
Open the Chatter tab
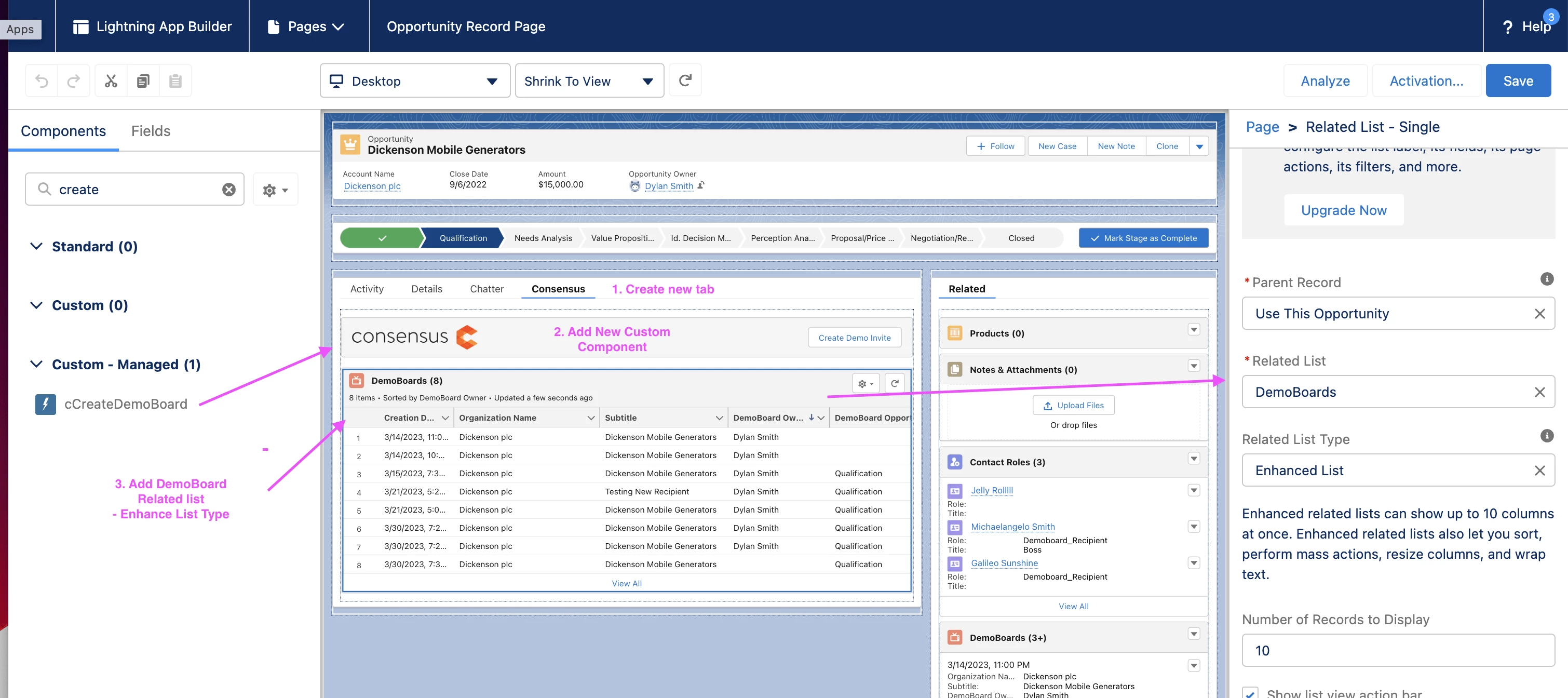click(486, 289)
